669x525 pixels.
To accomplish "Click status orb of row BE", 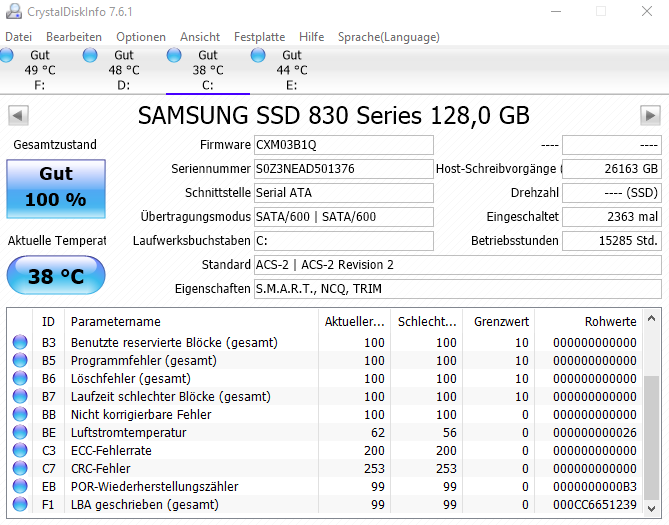I will coord(20,432).
